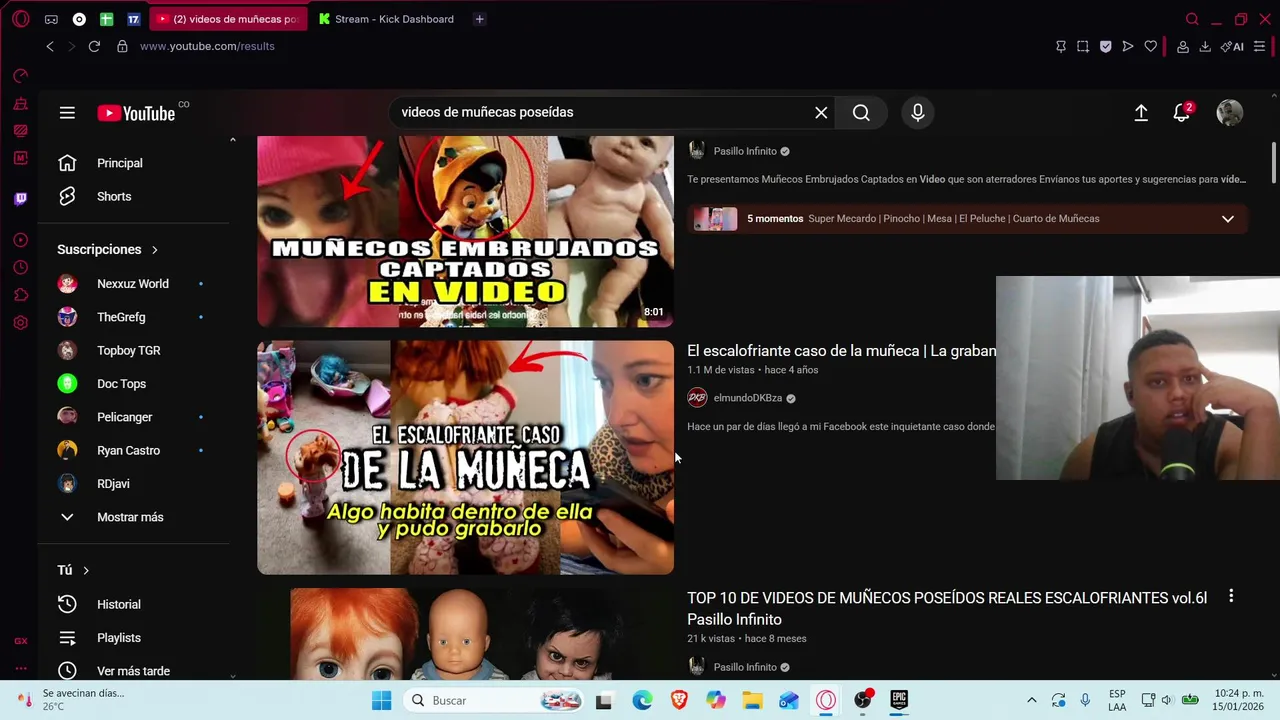The width and height of the screenshot is (1280, 720).
Task: Open browser downloads panel
Action: point(1205,46)
